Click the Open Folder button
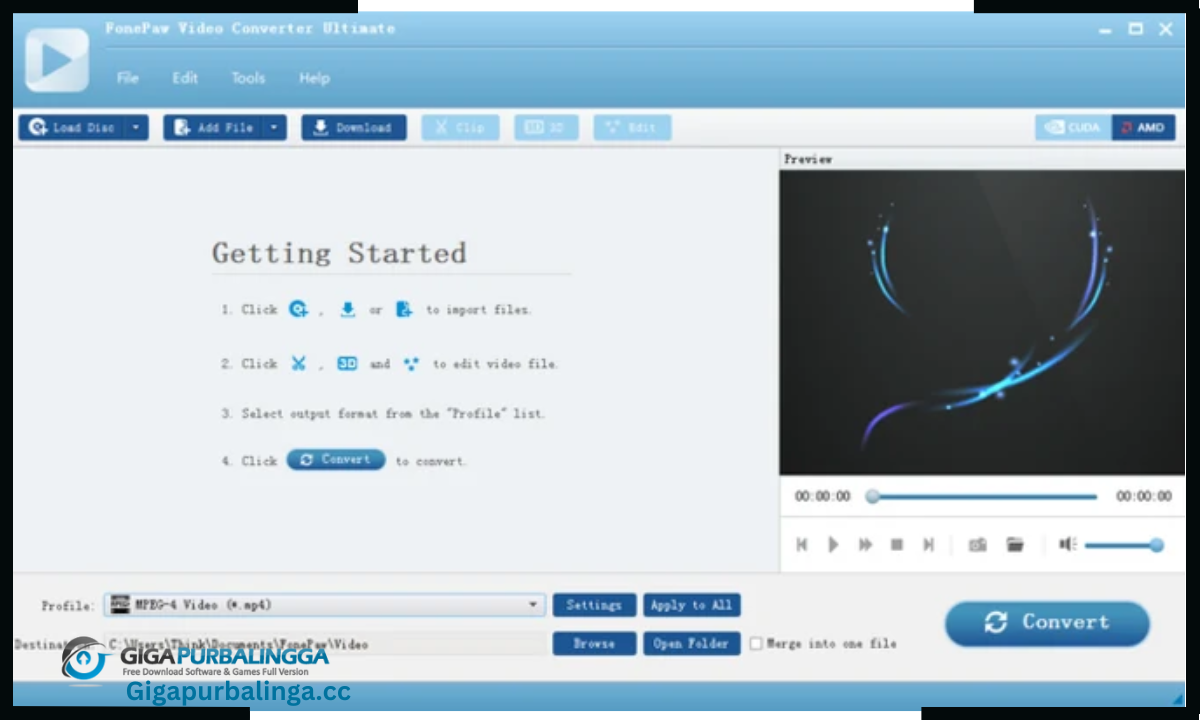The height and width of the screenshot is (720, 1200). click(x=691, y=644)
